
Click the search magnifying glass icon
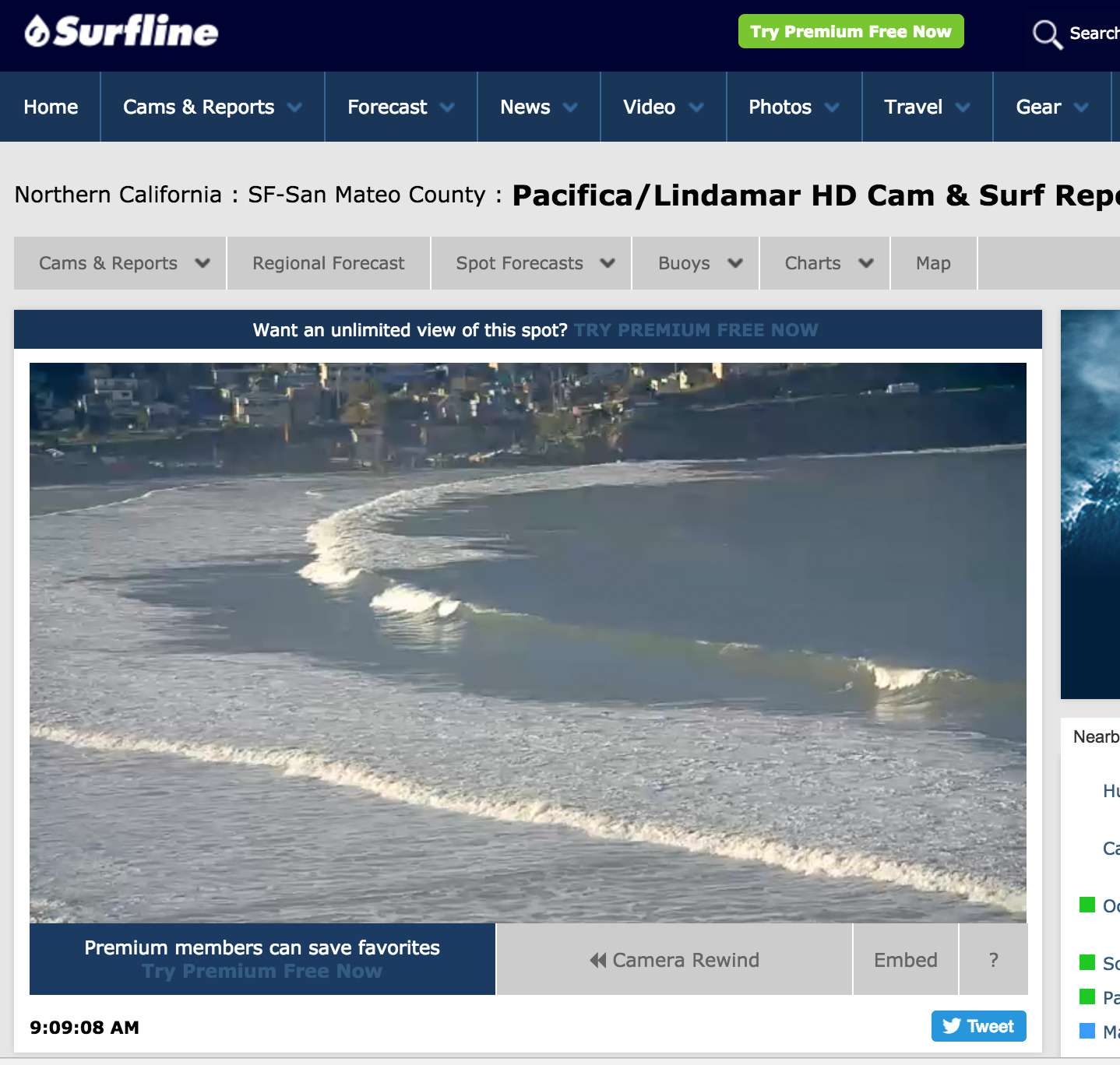pyautogui.click(x=1046, y=34)
